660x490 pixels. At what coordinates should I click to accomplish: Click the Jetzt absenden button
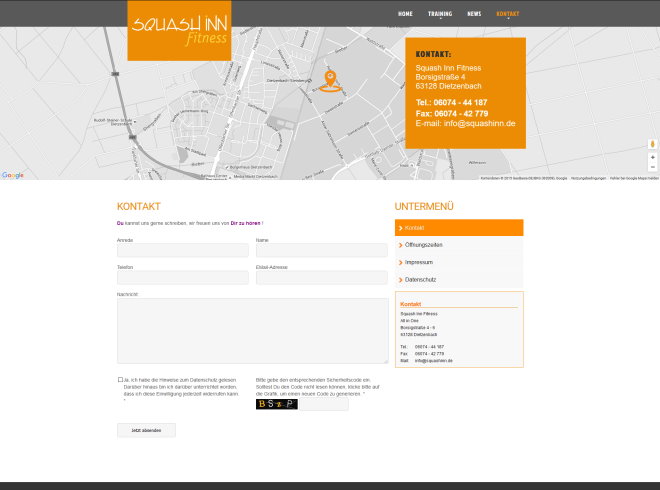[146, 430]
